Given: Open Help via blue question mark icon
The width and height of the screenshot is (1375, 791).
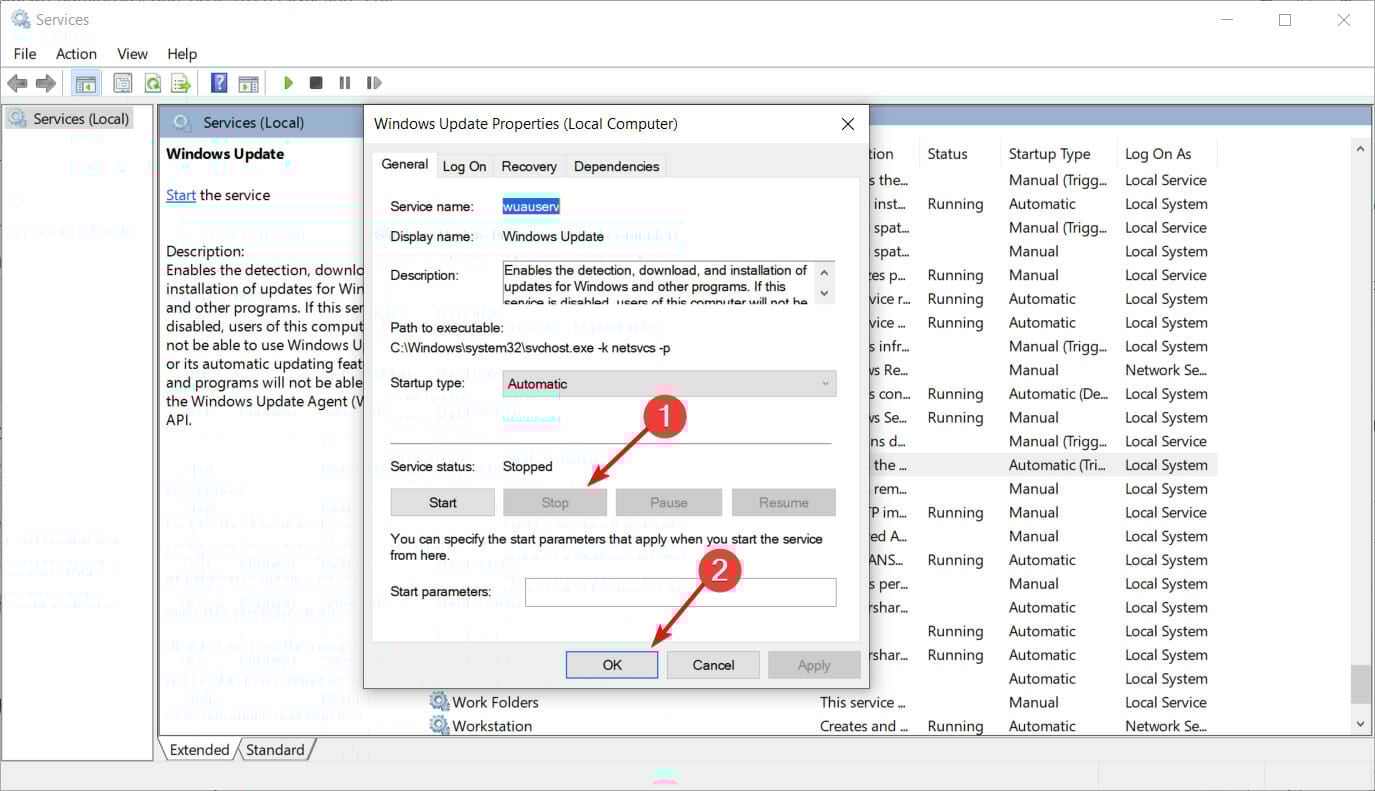Looking at the screenshot, I should (x=219, y=83).
